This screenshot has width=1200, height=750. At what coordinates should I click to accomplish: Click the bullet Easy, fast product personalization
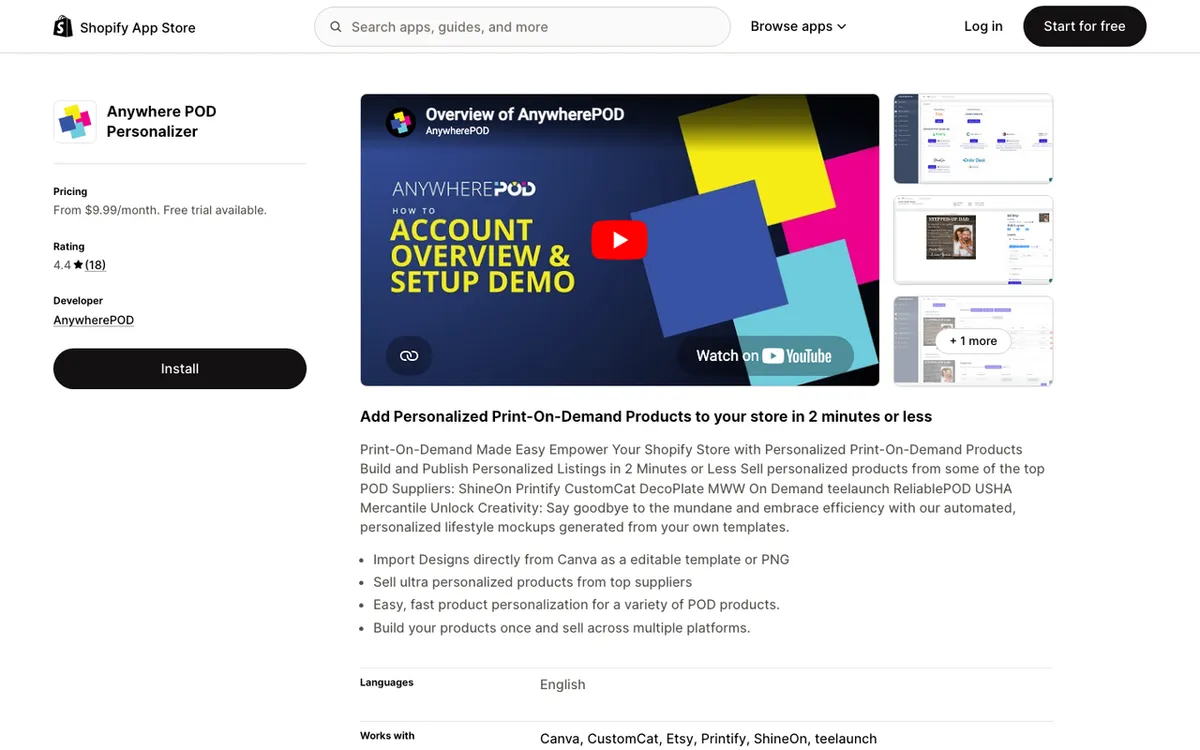(x=576, y=604)
